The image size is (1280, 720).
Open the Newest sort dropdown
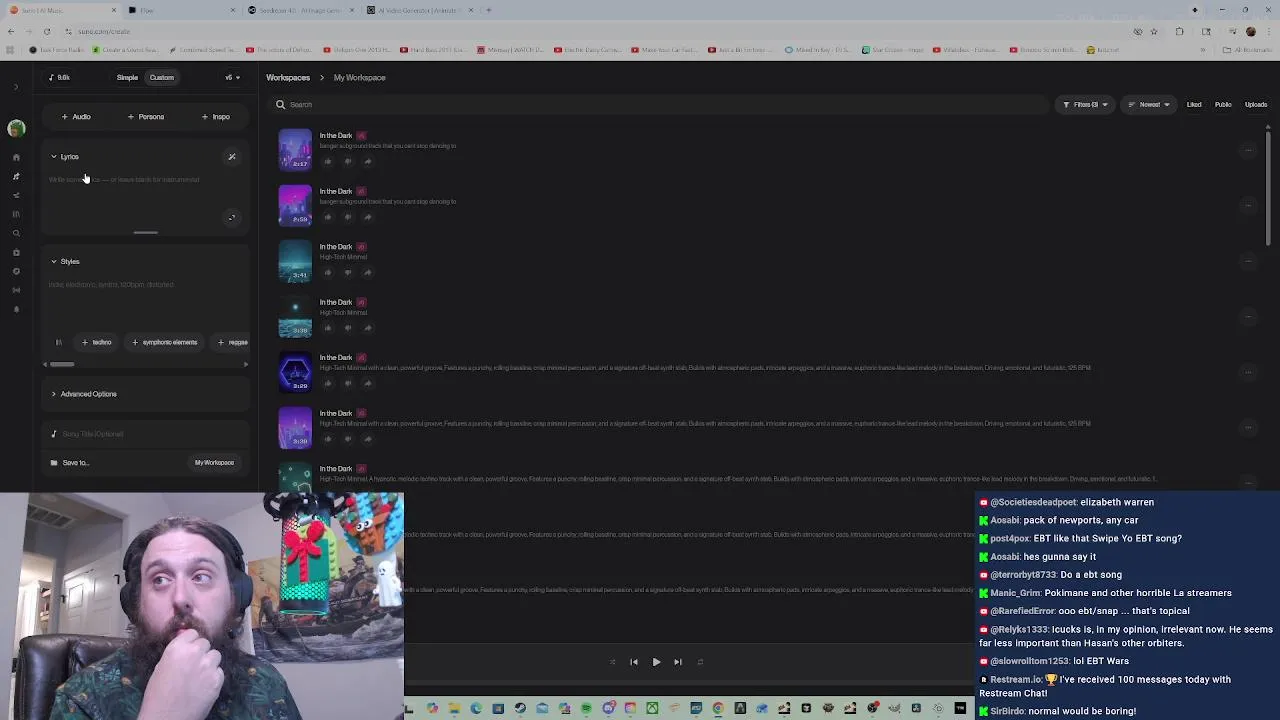(x=1149, y=104)
